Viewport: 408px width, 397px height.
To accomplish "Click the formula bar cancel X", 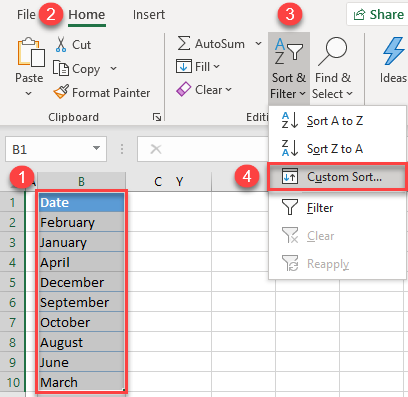I will [156, 149].
